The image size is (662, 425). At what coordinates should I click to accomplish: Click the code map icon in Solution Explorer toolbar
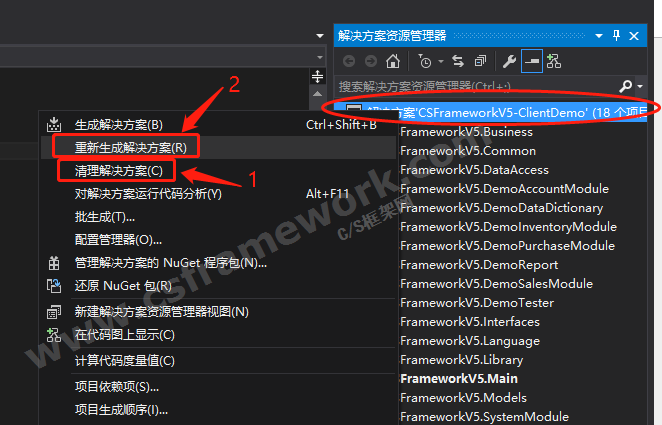(x=553, y=61)
